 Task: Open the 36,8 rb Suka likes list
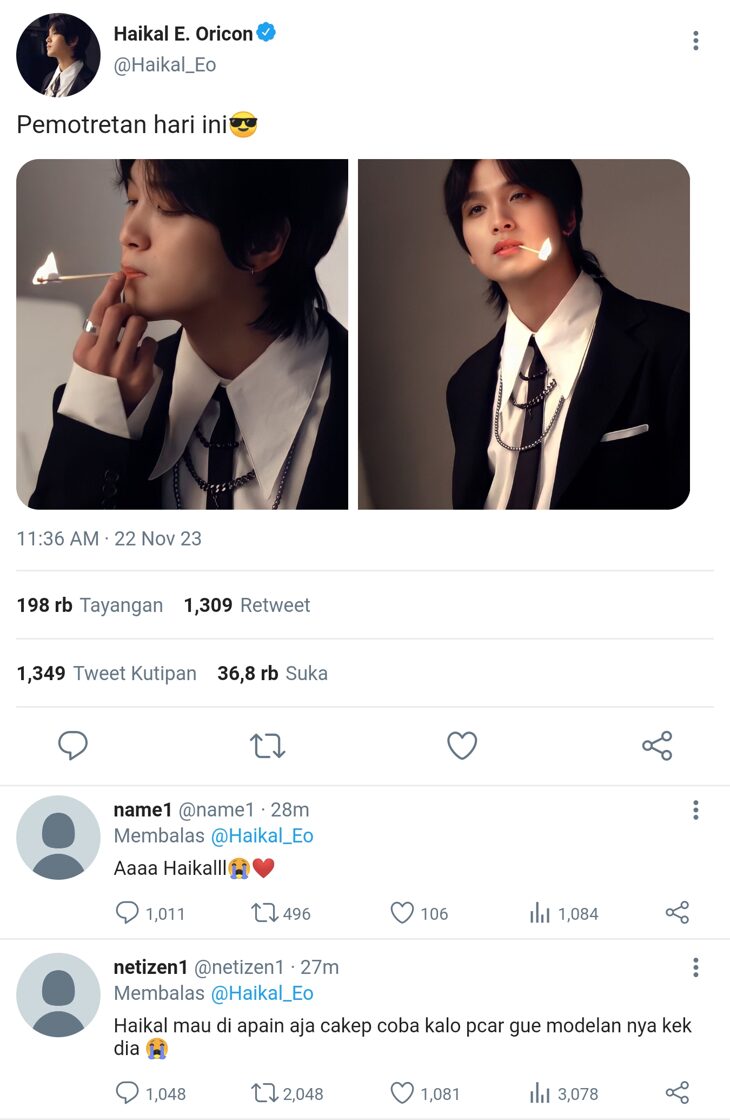tap(272, 673)
